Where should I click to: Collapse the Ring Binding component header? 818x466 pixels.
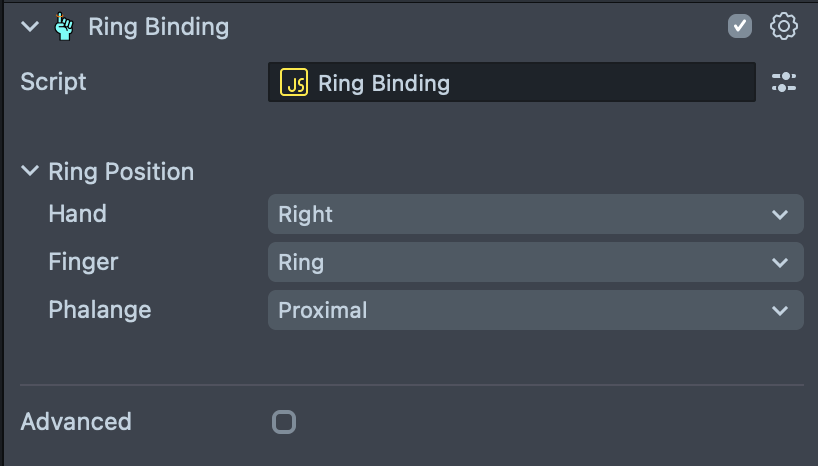(x=30, y=27)
